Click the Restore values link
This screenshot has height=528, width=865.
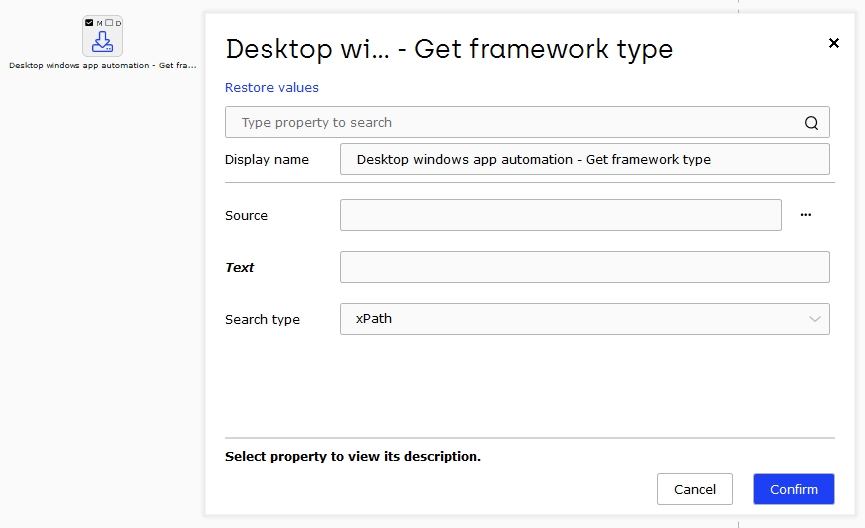(271, 87)
